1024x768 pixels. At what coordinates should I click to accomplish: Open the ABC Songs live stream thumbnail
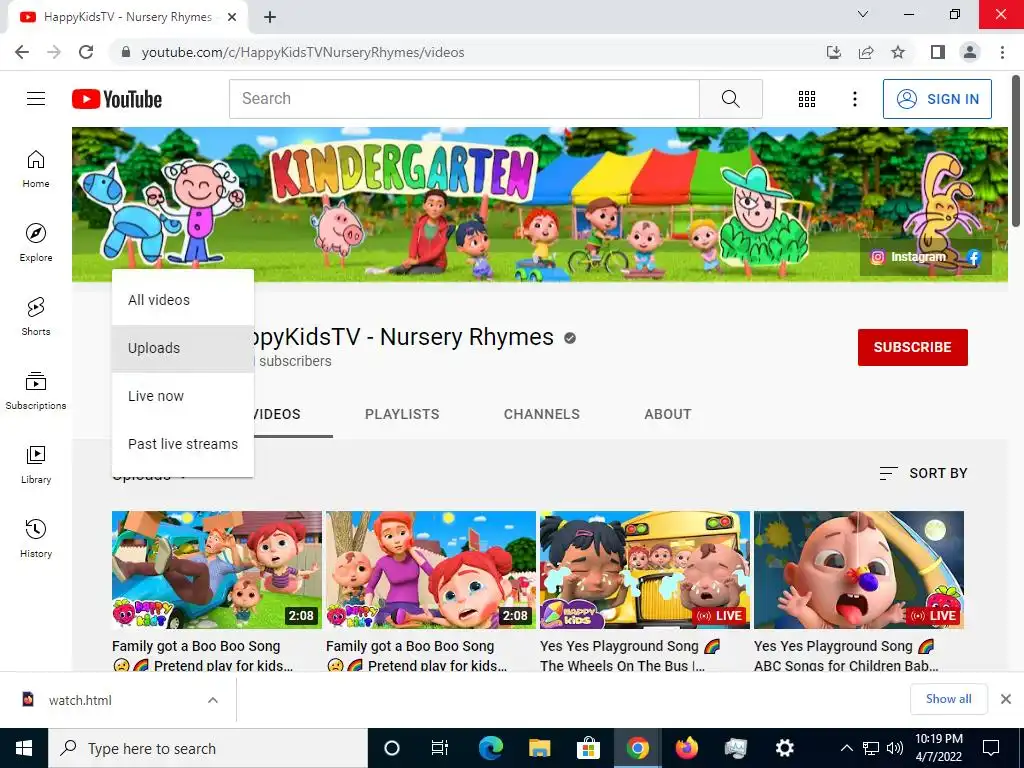tap(859, 569)
